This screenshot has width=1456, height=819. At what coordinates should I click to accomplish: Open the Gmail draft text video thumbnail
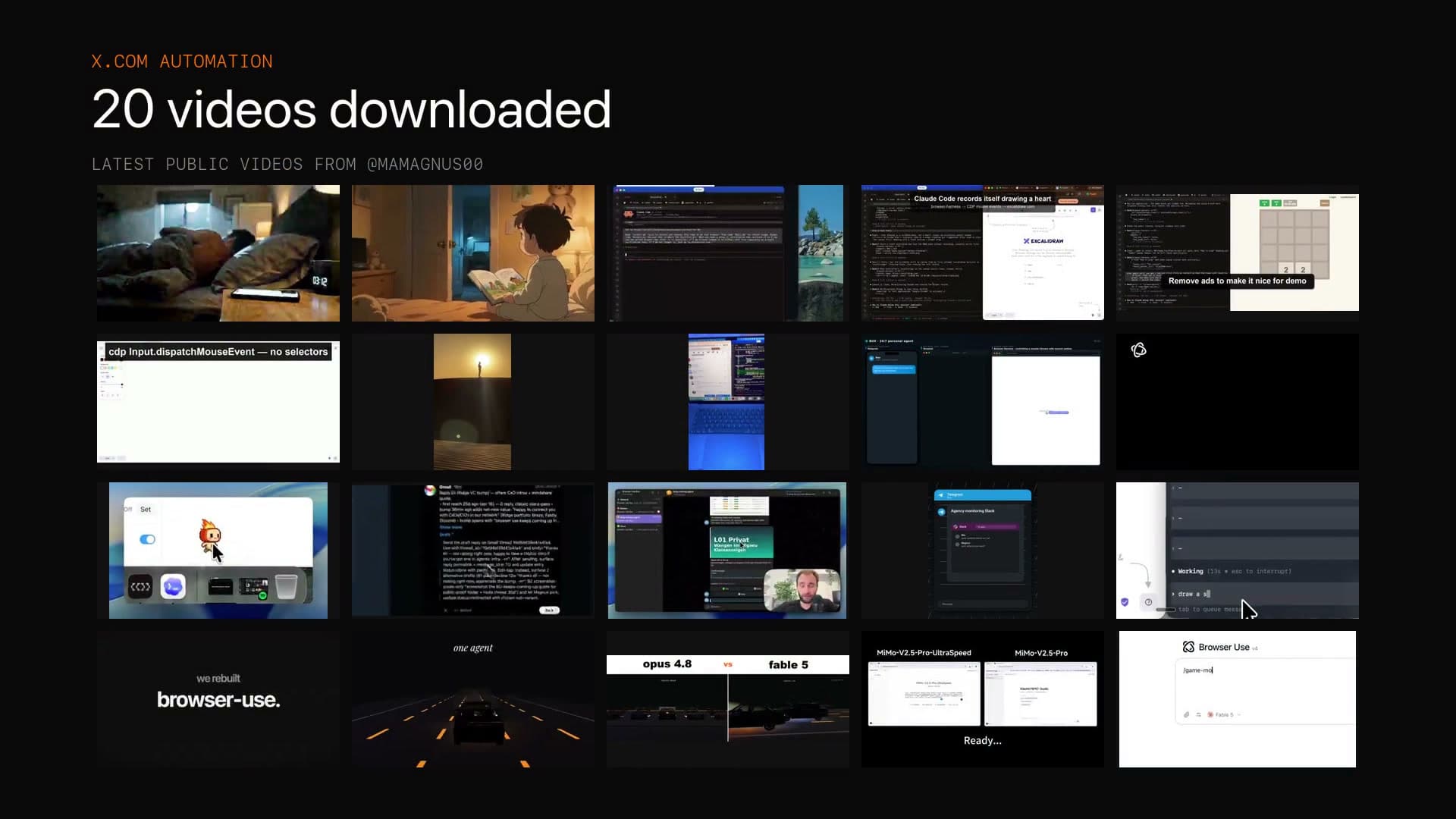tap(473, 551)
